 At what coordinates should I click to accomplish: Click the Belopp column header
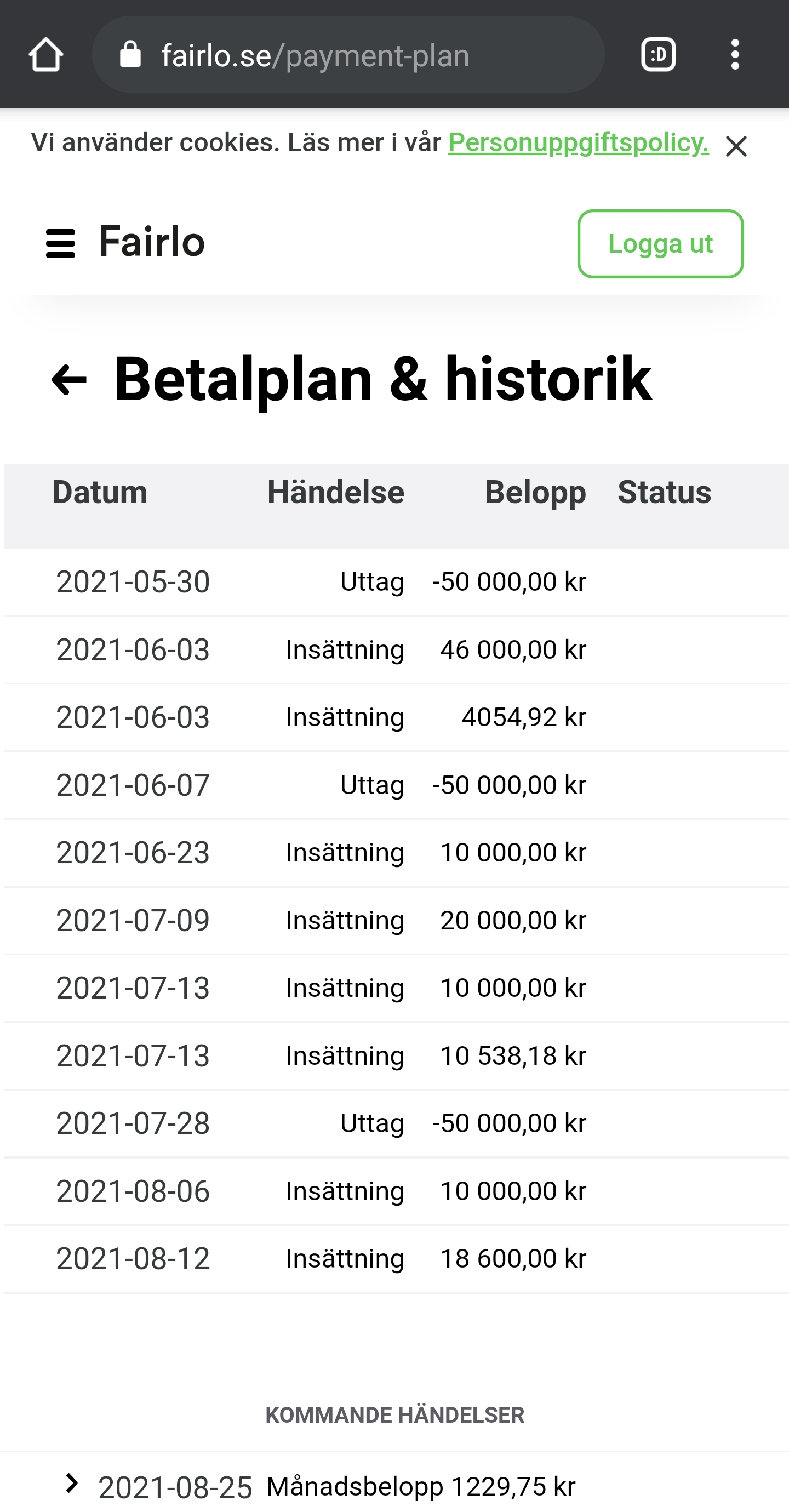tap(535, 492)
